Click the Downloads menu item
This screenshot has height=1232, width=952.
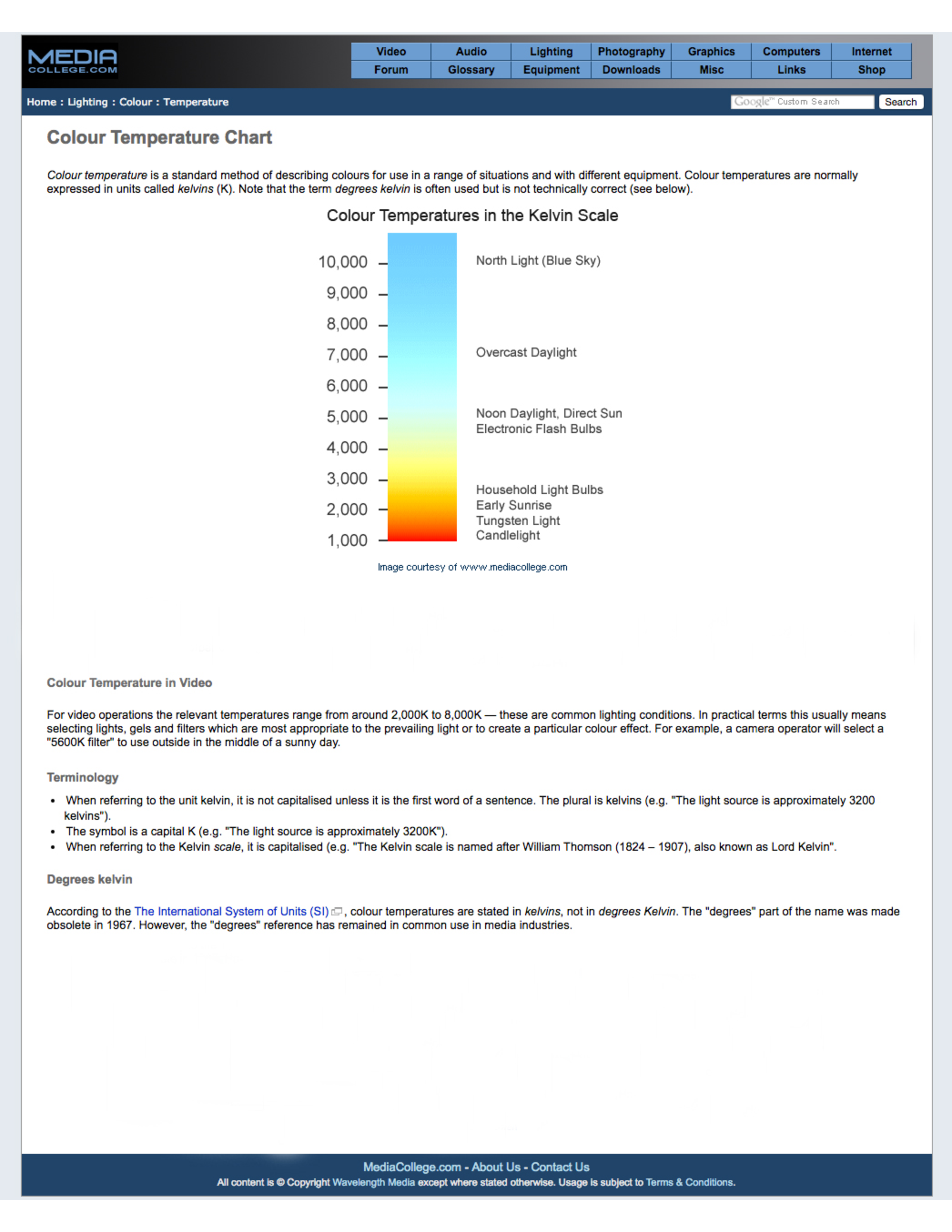(x=631, y=70)
